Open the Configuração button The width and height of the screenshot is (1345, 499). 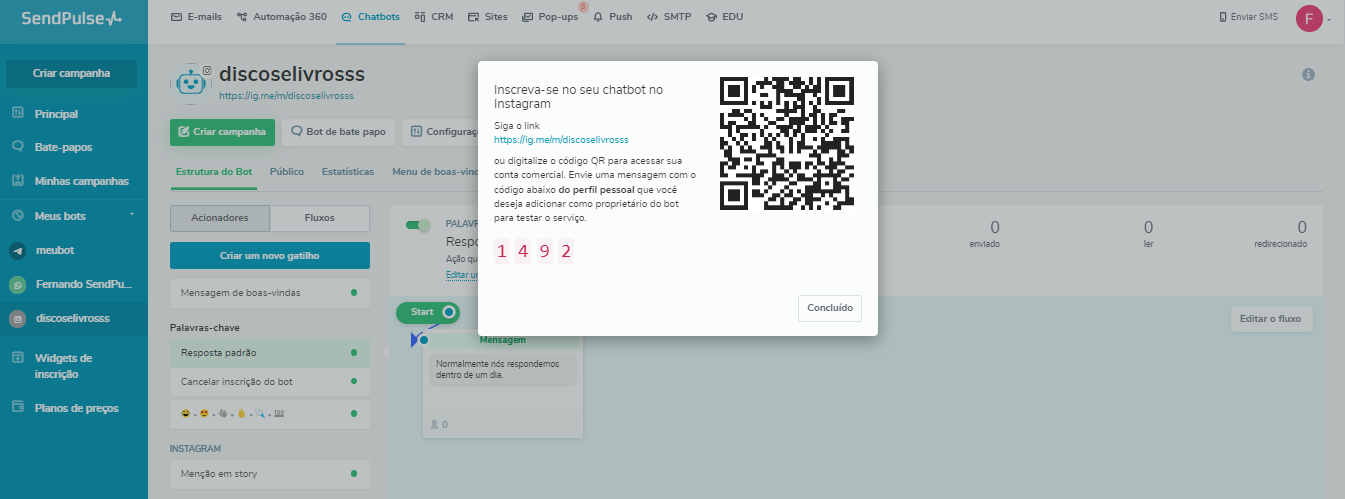[x=440, y=131]
